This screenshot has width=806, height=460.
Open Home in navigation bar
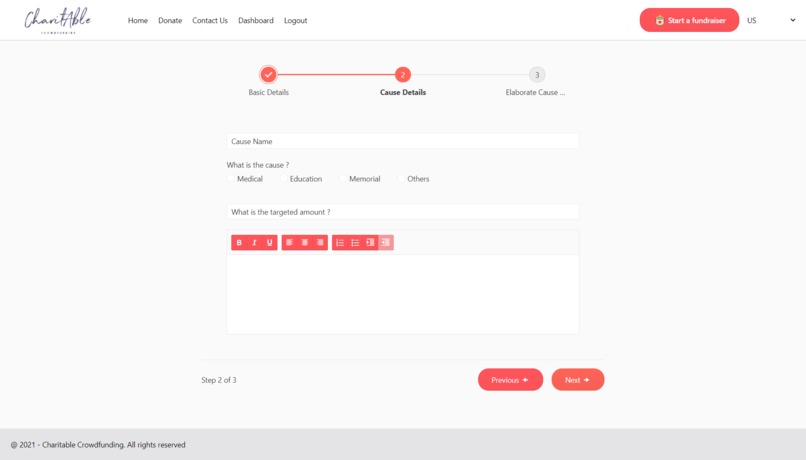(x=138, y=21)
